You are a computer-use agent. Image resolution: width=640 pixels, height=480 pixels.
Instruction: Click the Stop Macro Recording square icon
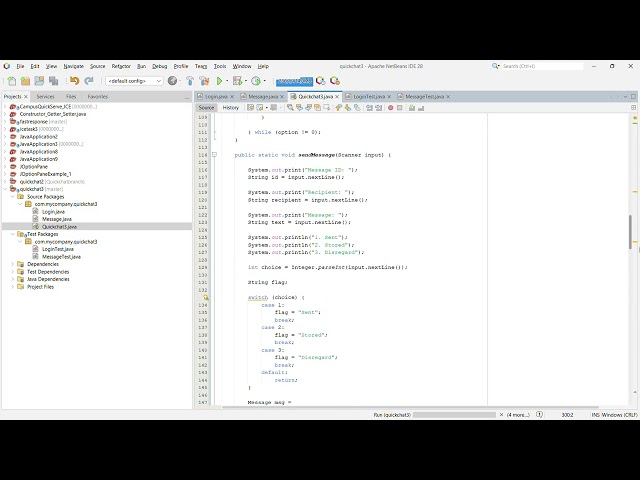coord(400,107)
